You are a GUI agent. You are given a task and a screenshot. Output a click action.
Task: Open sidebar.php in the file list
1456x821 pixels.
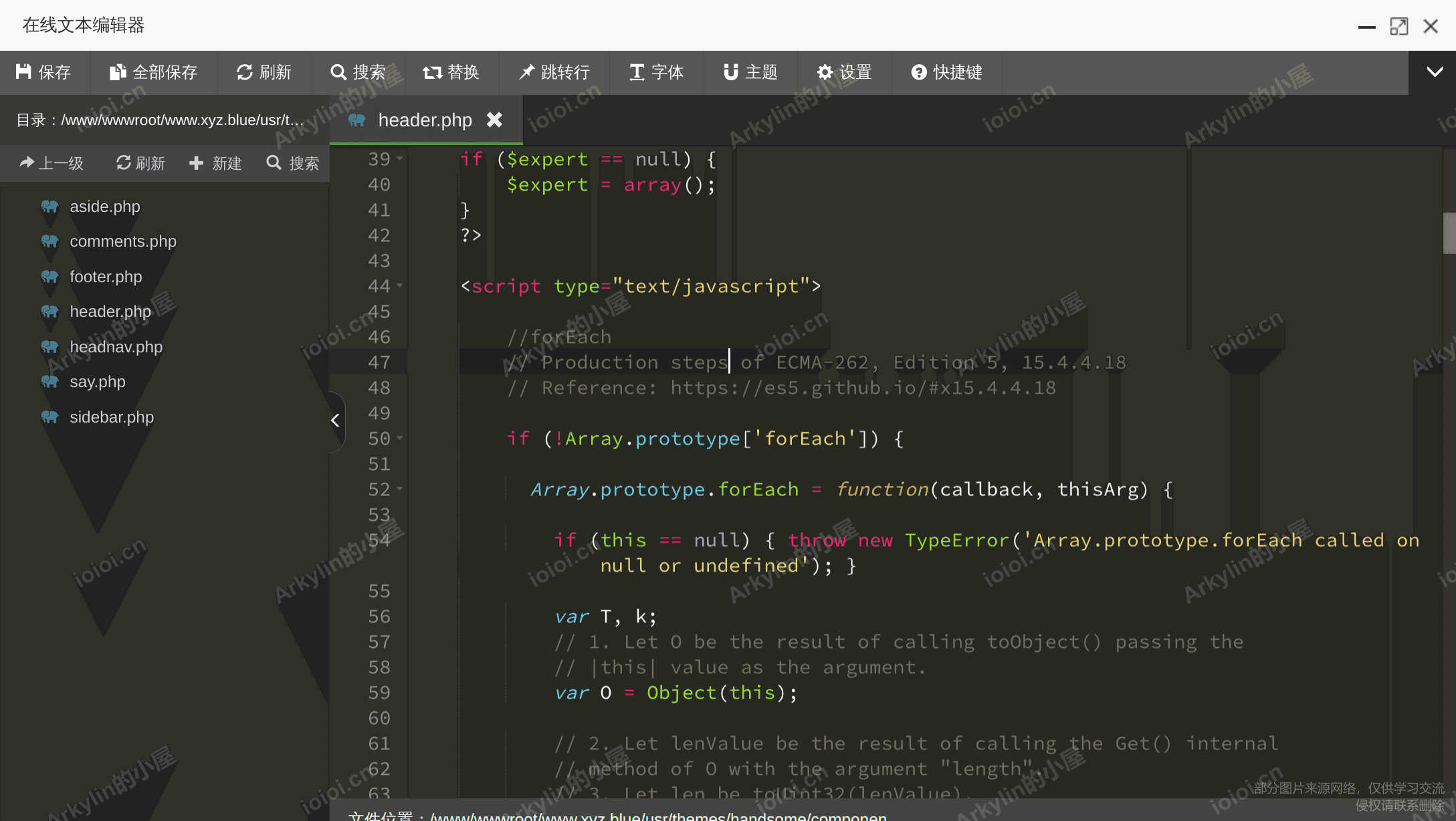click(112, 417)
